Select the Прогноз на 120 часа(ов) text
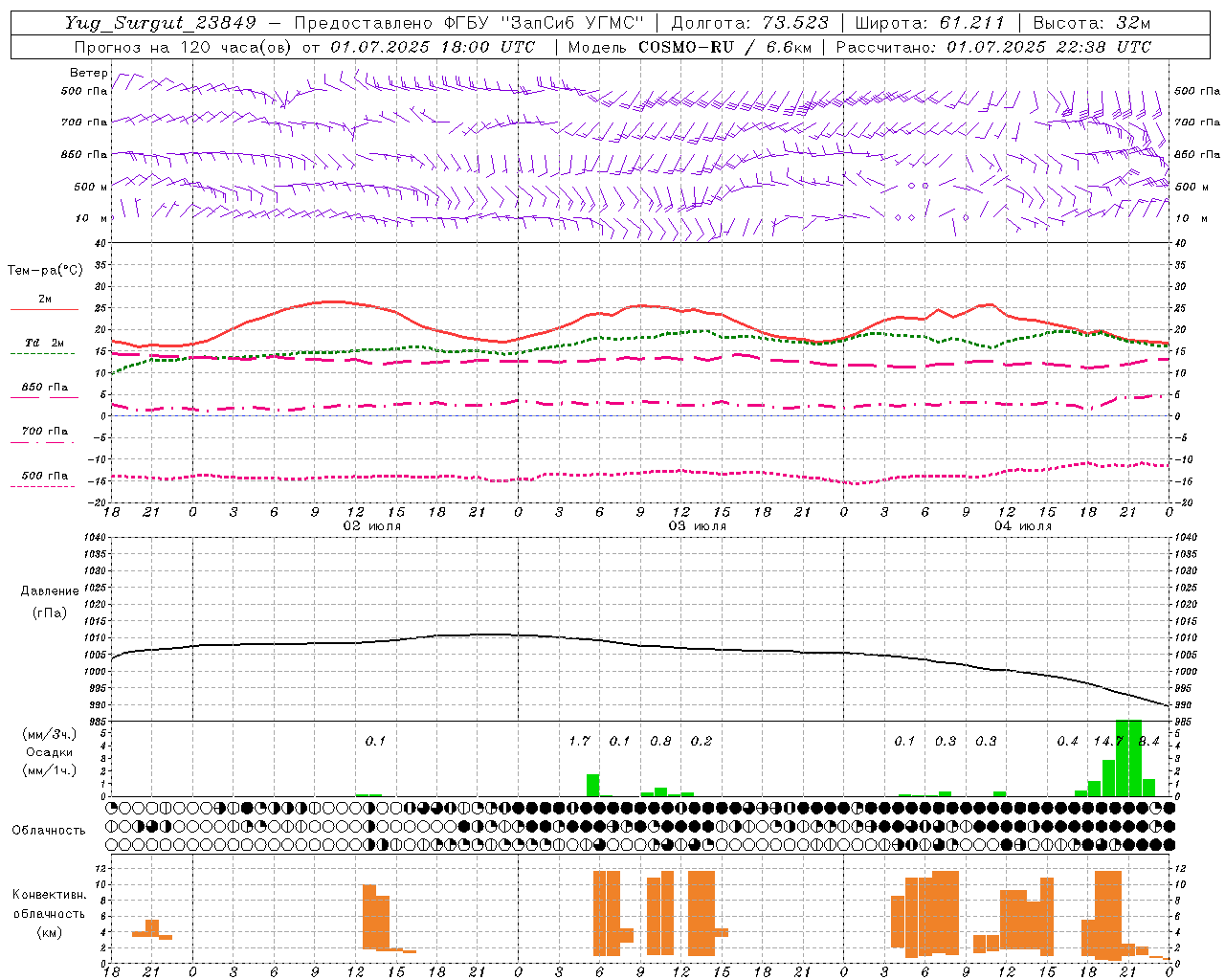The width and height of the screenshot is (1225, 980). click(184, 47)
